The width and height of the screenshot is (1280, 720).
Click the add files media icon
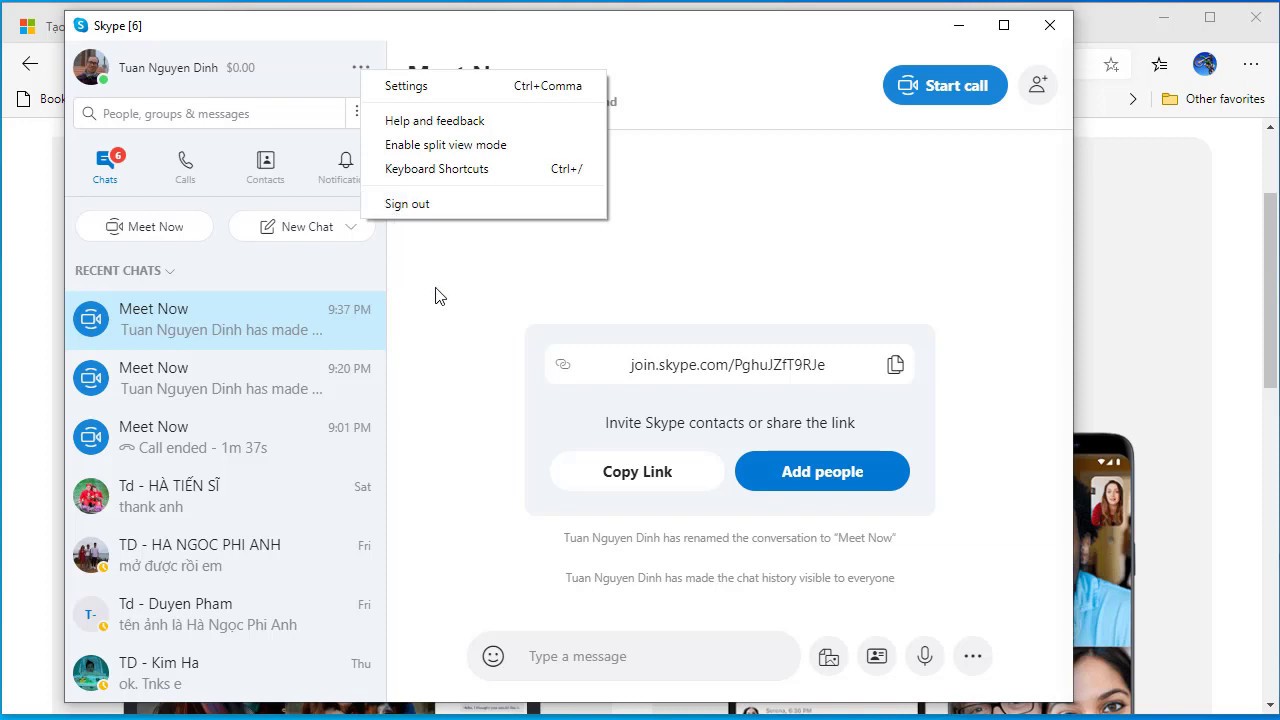[829, 657]
